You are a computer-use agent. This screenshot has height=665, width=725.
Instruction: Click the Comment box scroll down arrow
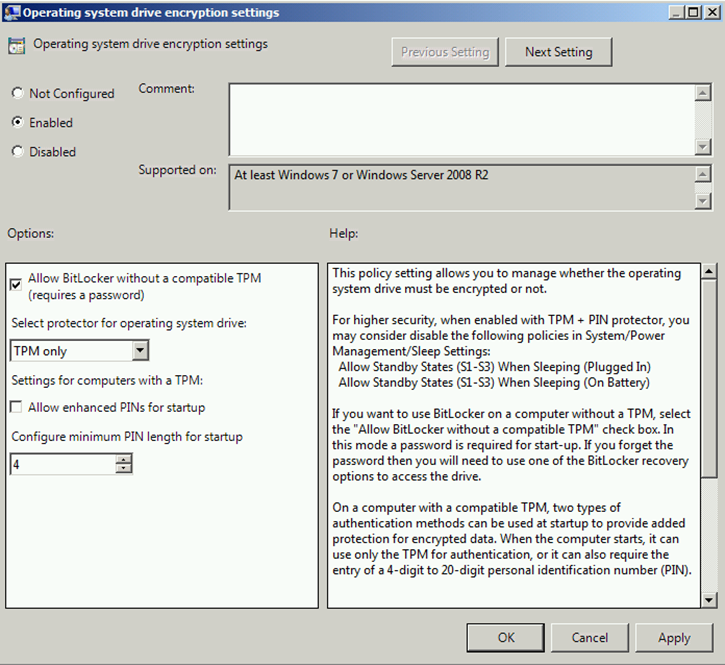(703, 147)
